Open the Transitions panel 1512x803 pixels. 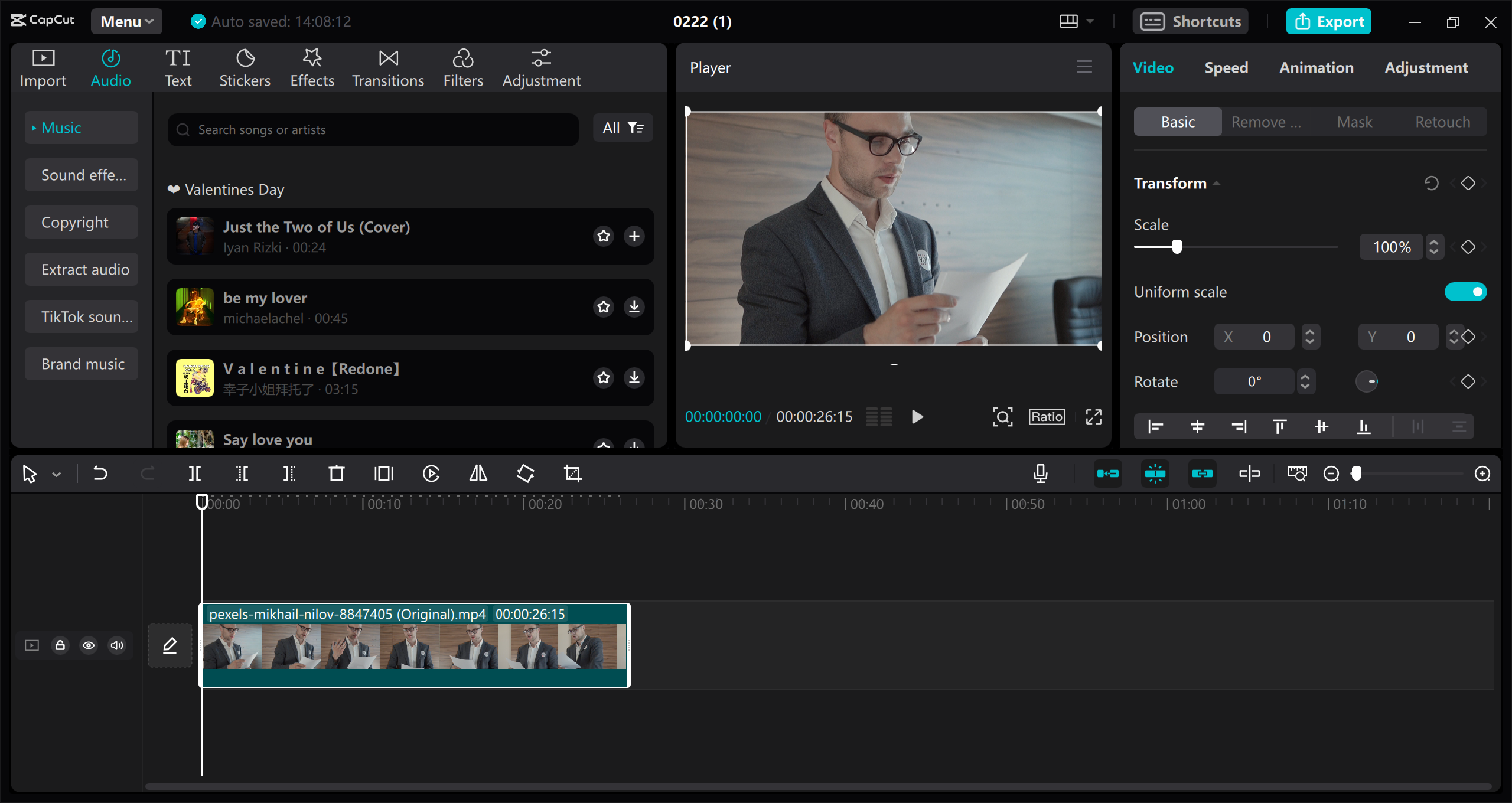pos(387,67)
